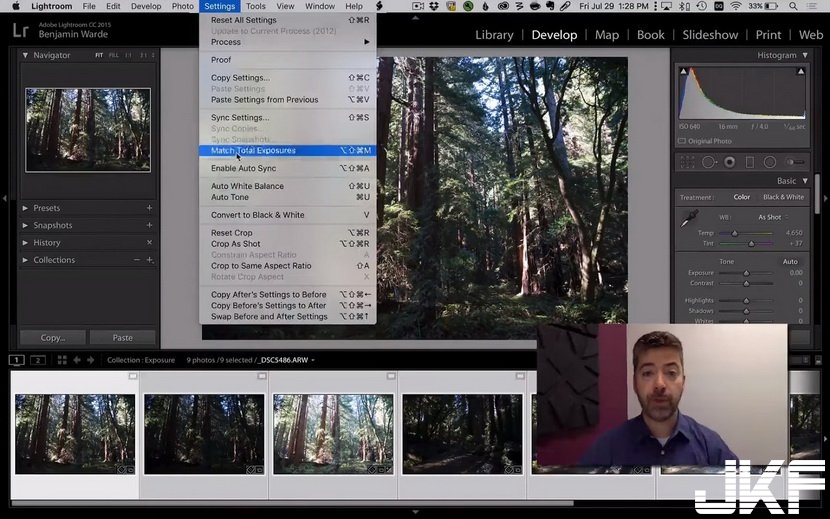Open the Spotlight search icon

pos(793,6)
